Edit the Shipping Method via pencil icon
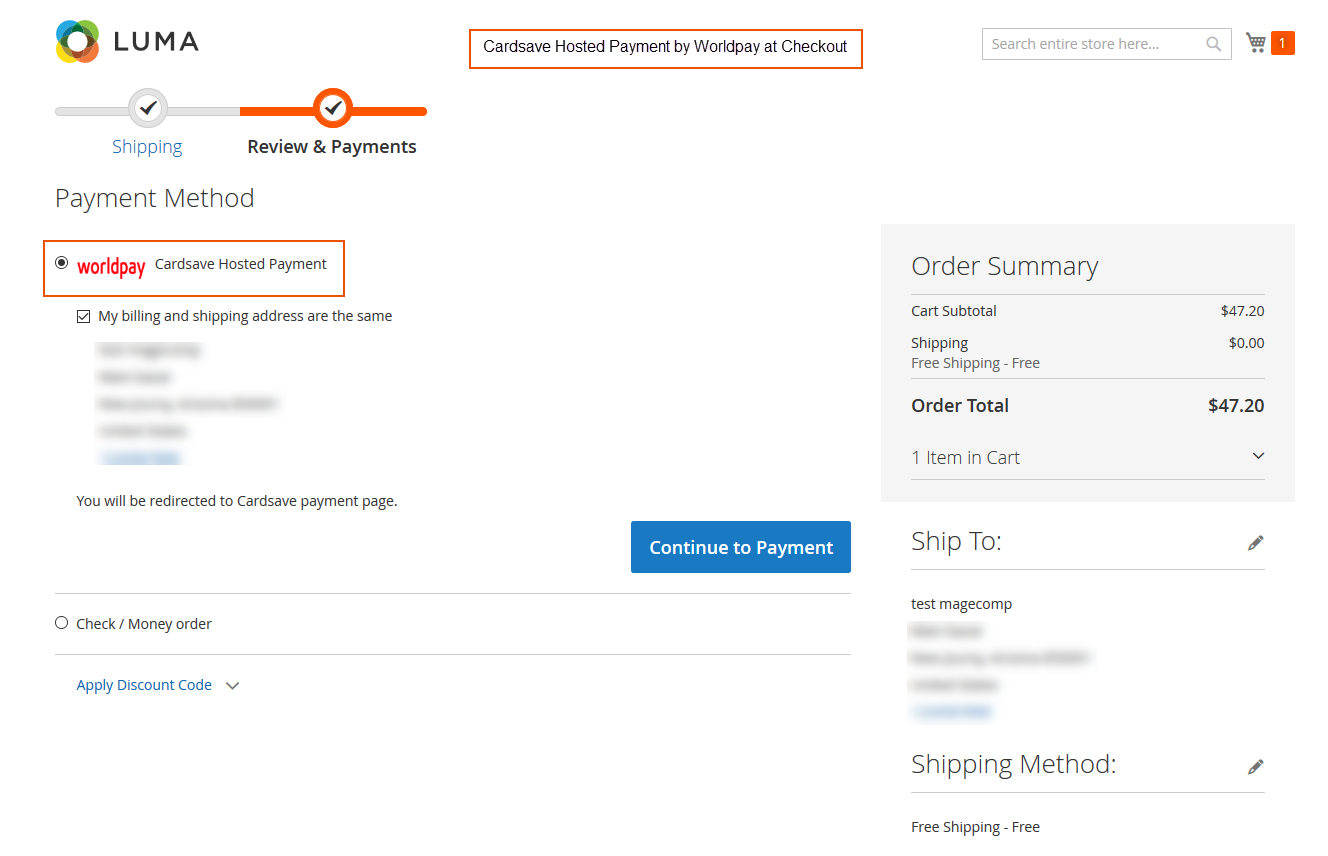This screenshot has width=1328, height=856. coord(1256,765)
